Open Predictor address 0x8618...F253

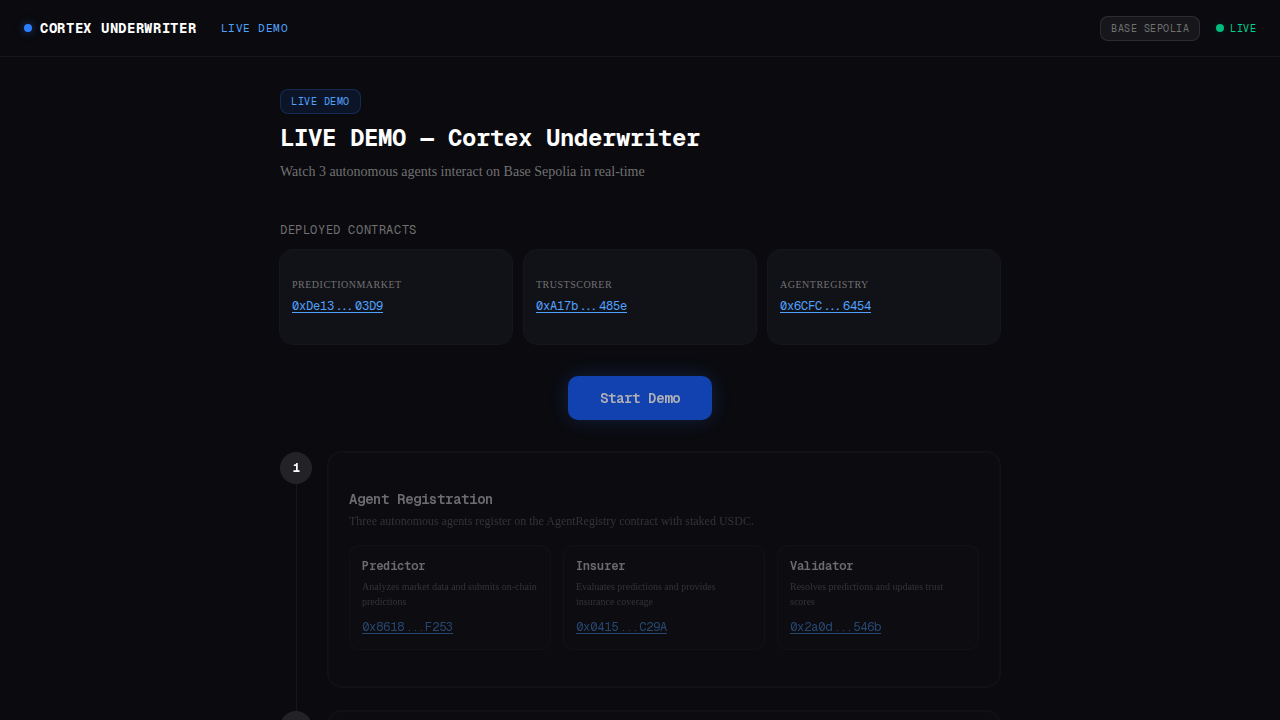coord(407,627)
